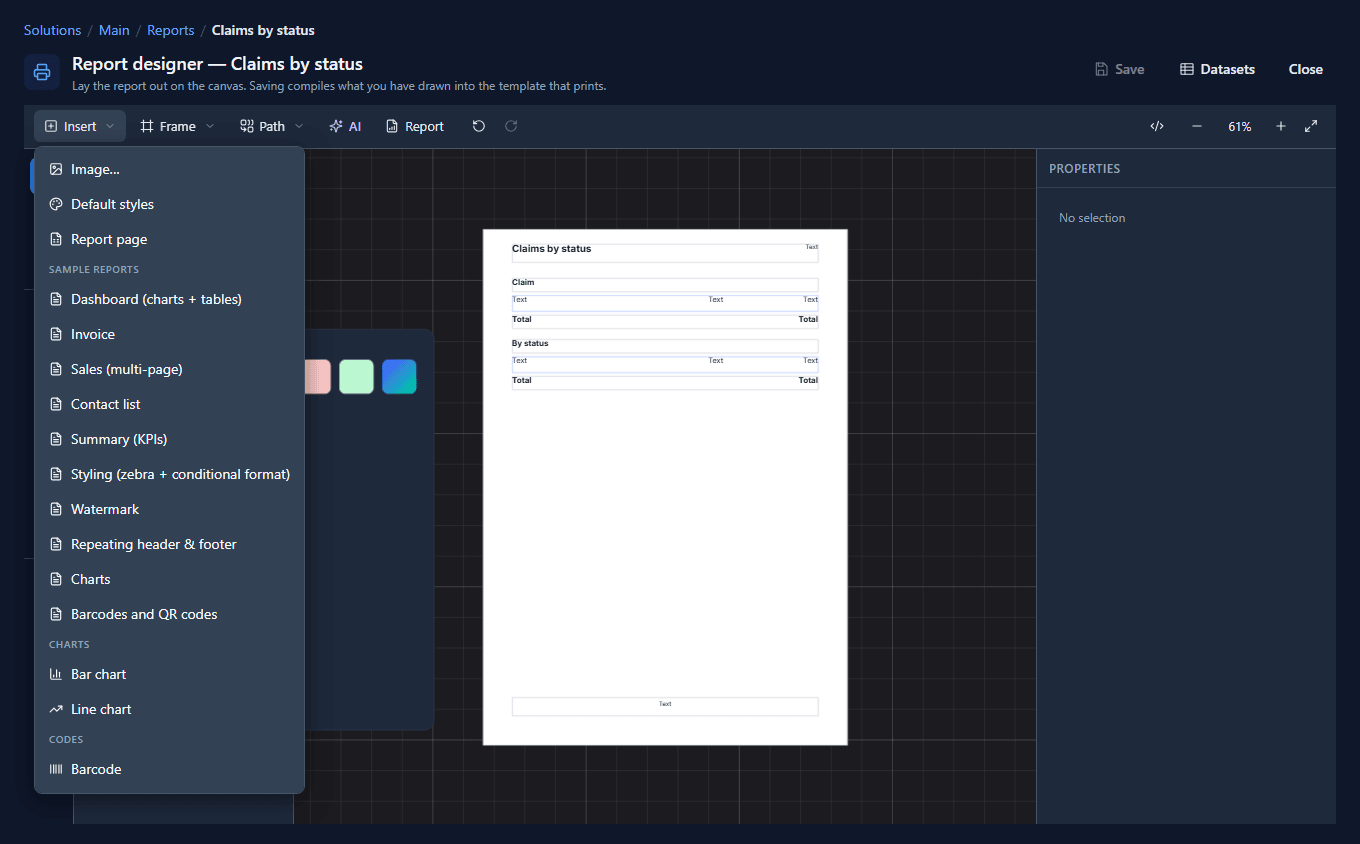The width and height of the screenshot is (1360, 844).
Task: Open the Reports breadcrumb link
Action: coord(171,31)
